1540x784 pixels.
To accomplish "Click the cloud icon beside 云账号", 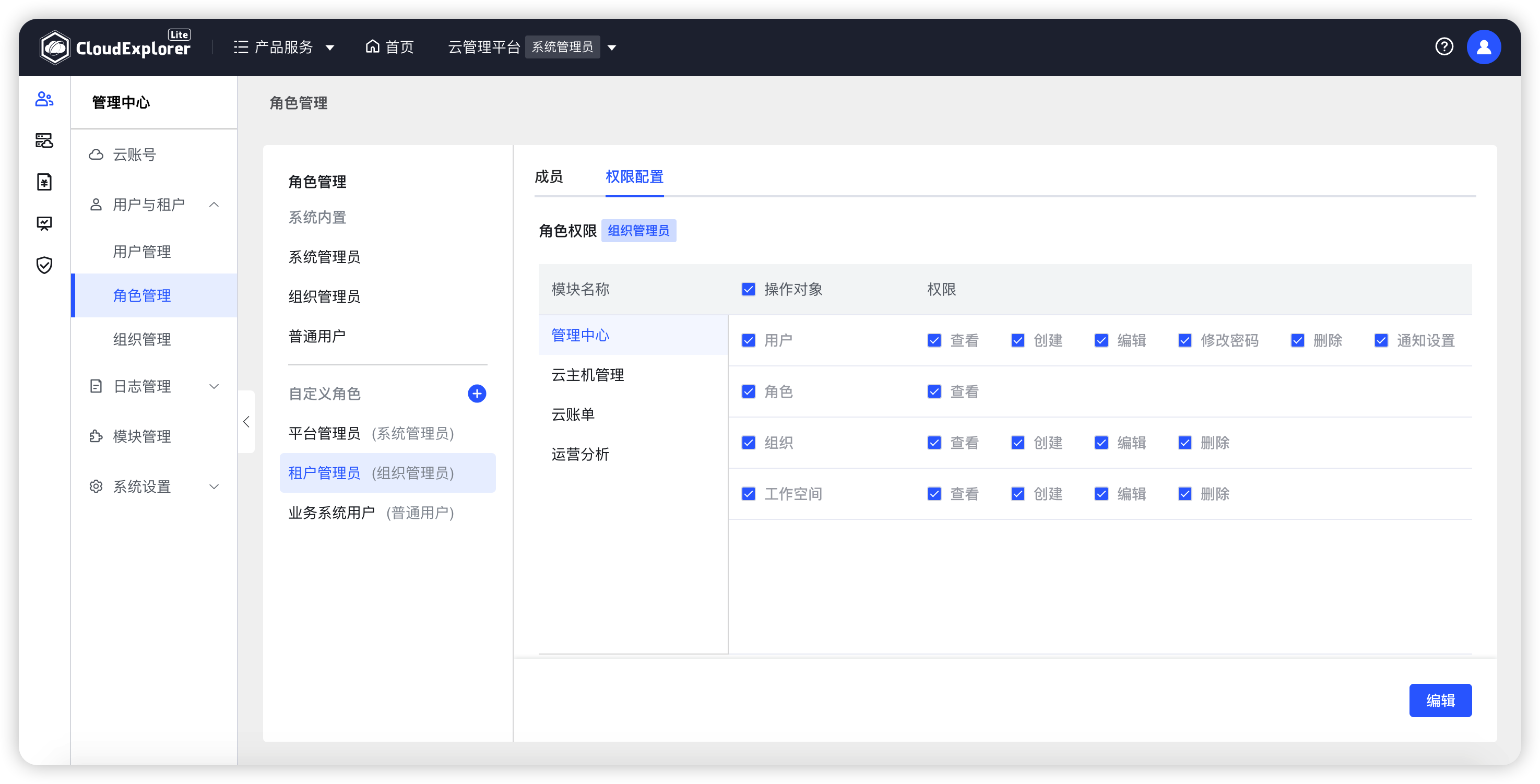I will tap(96, 155).
